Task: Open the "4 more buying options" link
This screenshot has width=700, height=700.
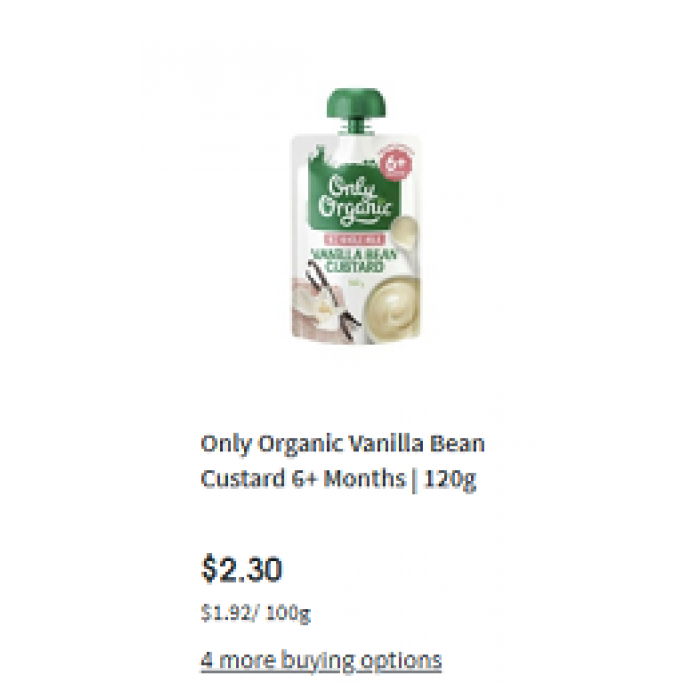Action: point(321,660)
